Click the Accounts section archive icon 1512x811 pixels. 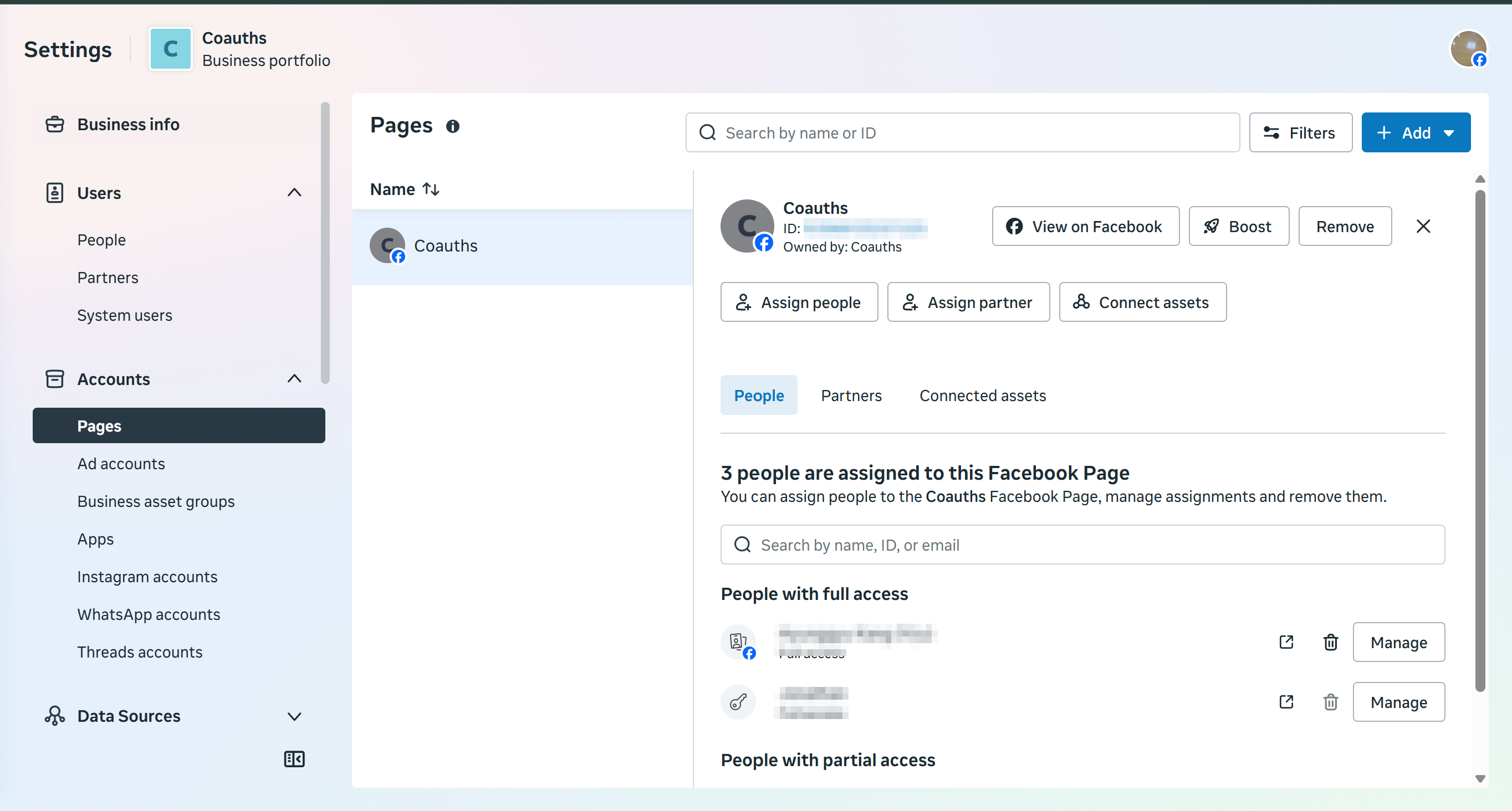54,379
